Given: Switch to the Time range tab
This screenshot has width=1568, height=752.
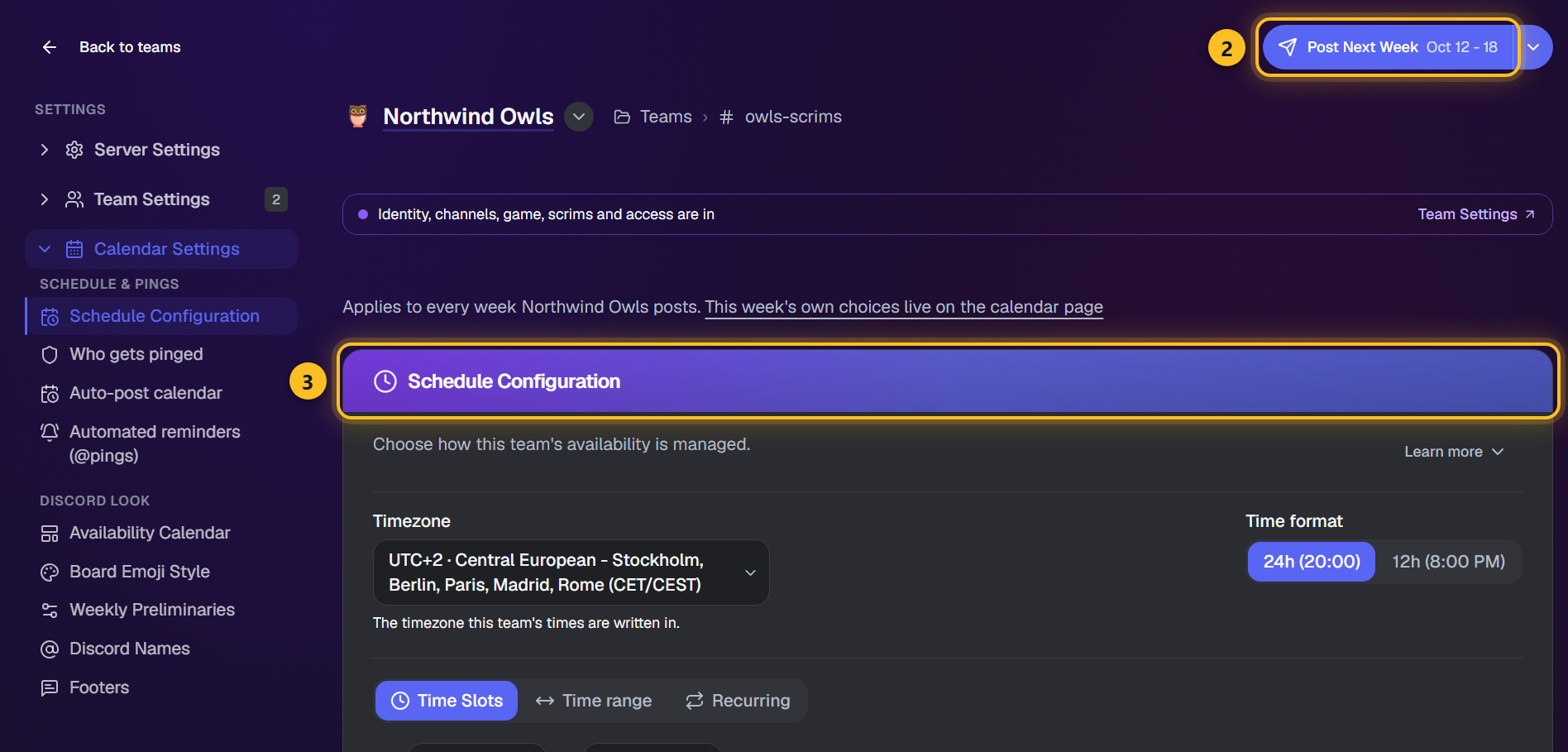Looking at the screenshot, I should pos(594,701).
